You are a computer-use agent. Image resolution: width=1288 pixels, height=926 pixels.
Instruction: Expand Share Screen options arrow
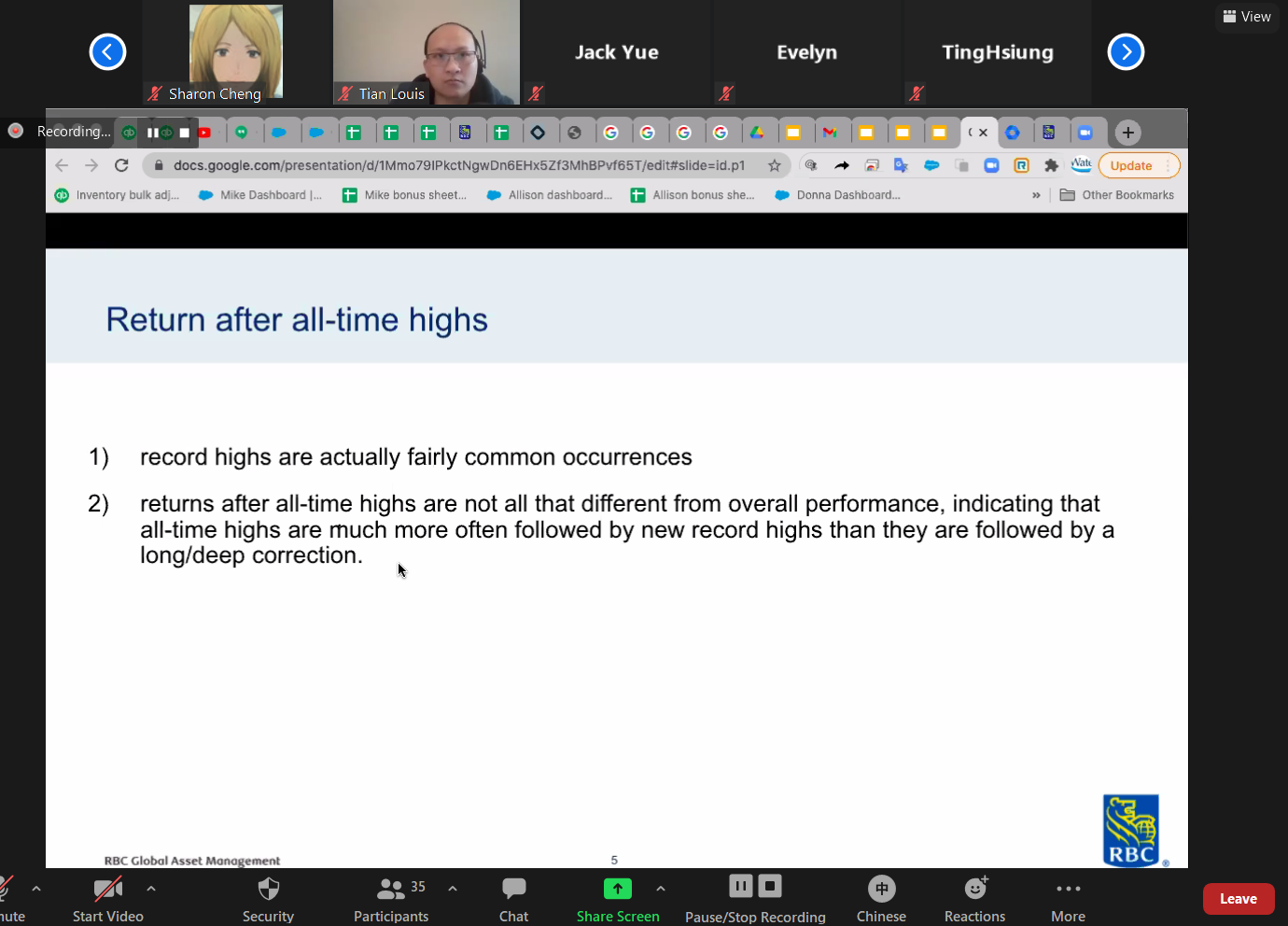click(661, 889)
